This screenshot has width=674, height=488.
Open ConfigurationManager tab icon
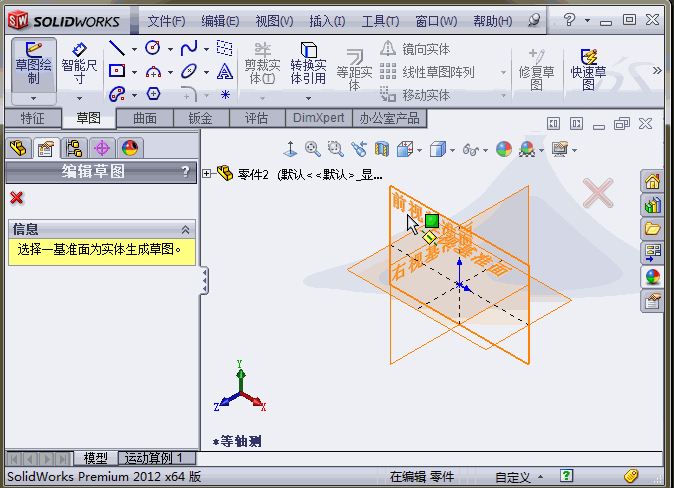(x=74, y=148)
